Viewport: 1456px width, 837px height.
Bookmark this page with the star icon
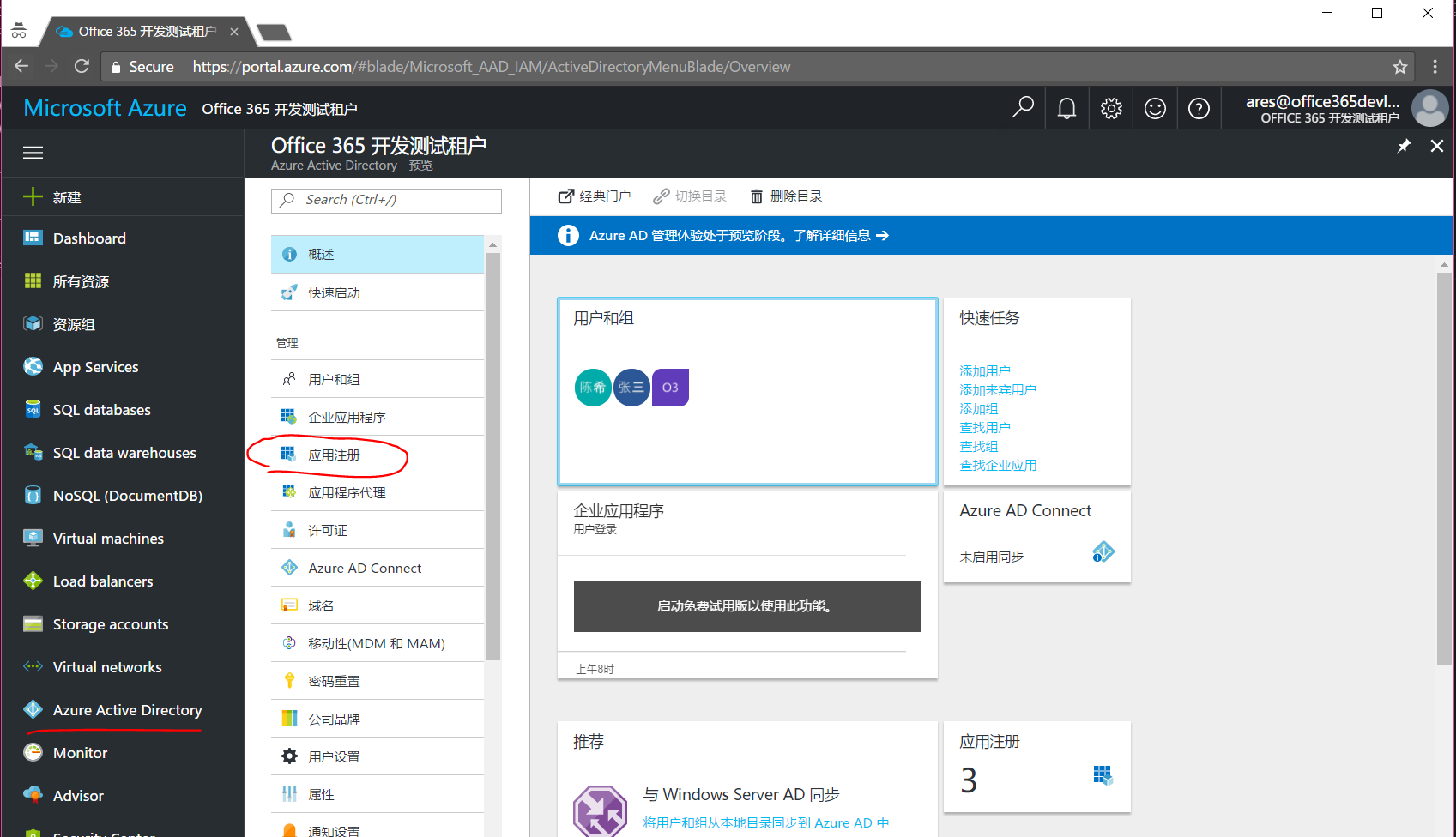coord(1400,67)
